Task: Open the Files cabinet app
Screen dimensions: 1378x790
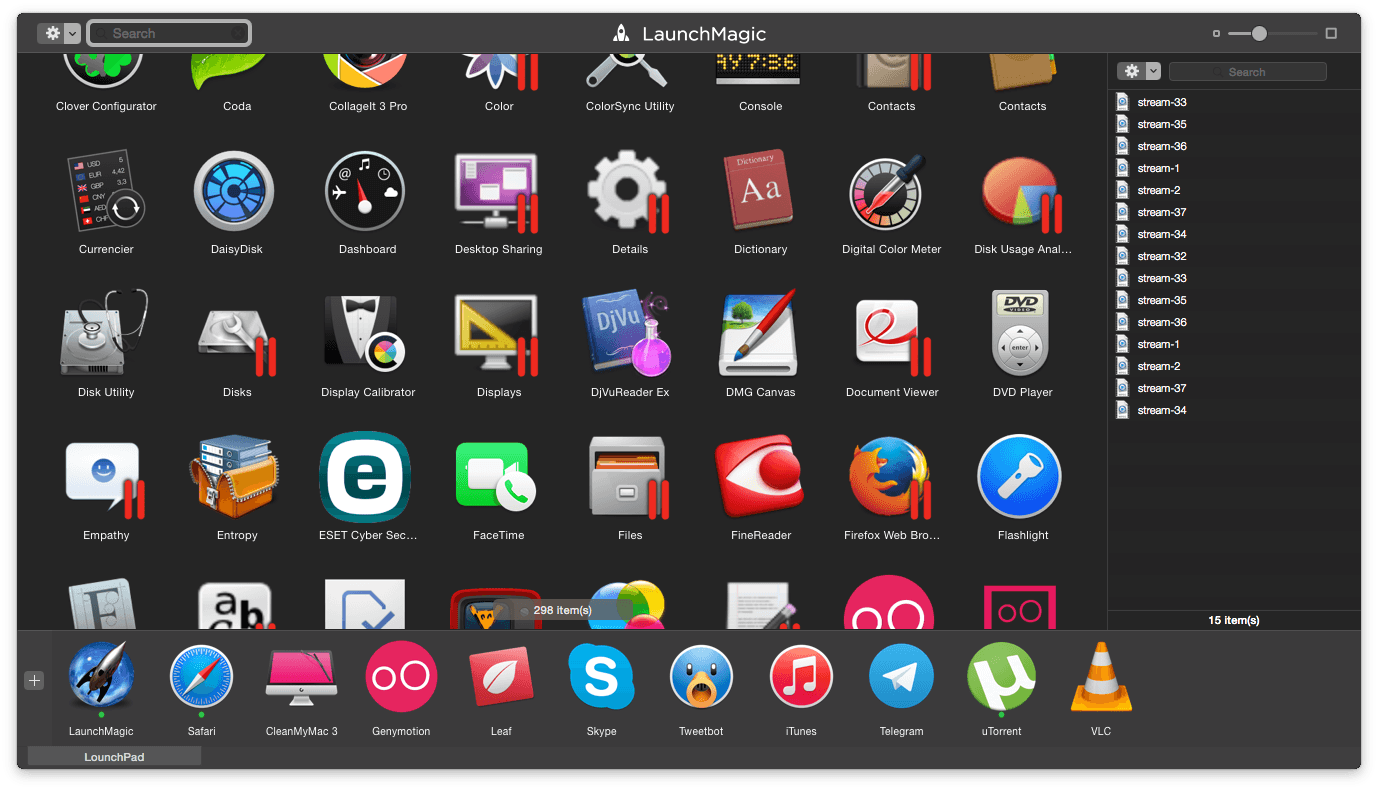Action: [x=630, y=478]
